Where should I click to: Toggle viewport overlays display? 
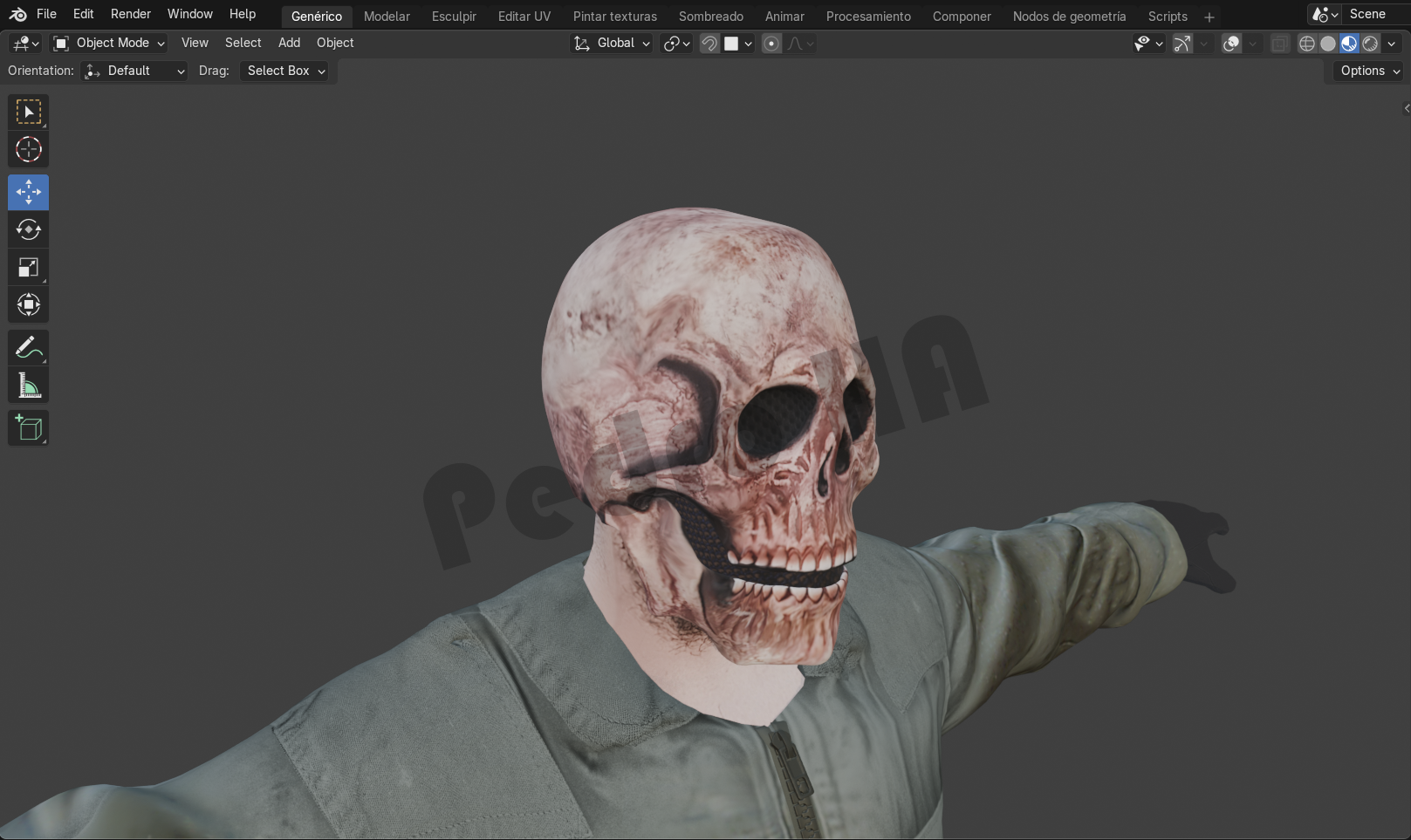1231,44
